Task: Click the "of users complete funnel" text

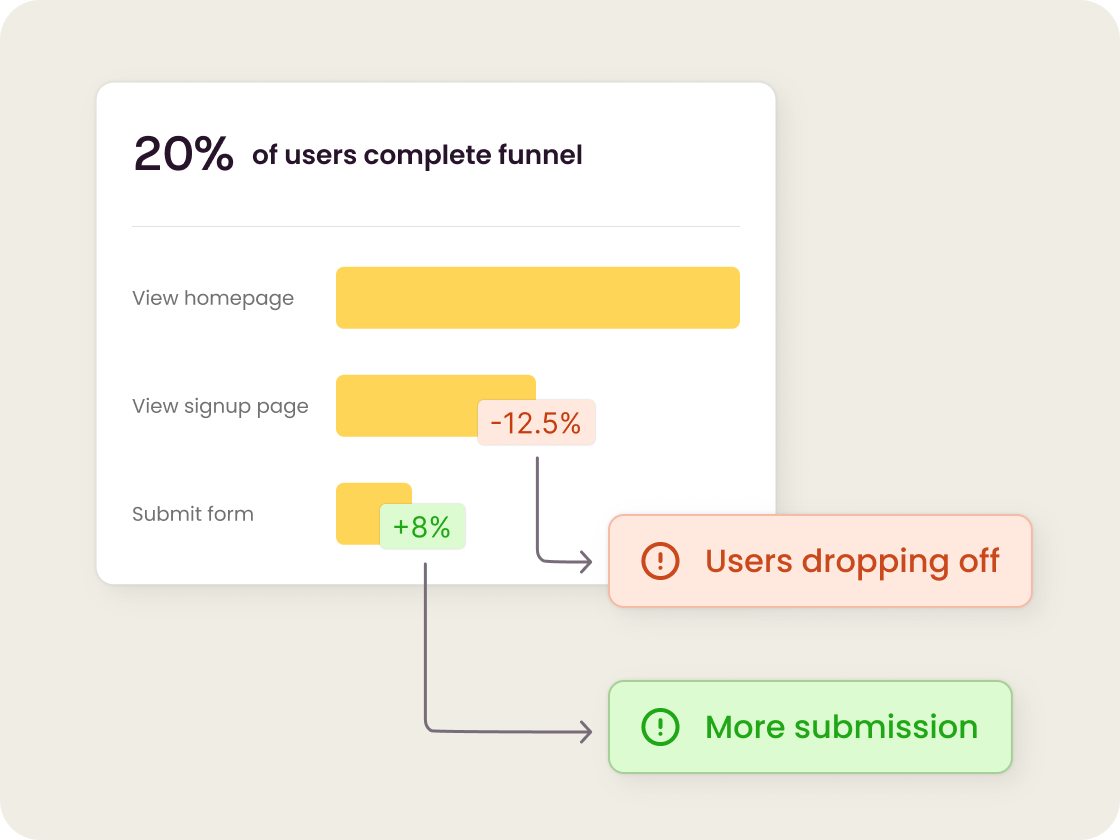Action: tap(417, 155)
